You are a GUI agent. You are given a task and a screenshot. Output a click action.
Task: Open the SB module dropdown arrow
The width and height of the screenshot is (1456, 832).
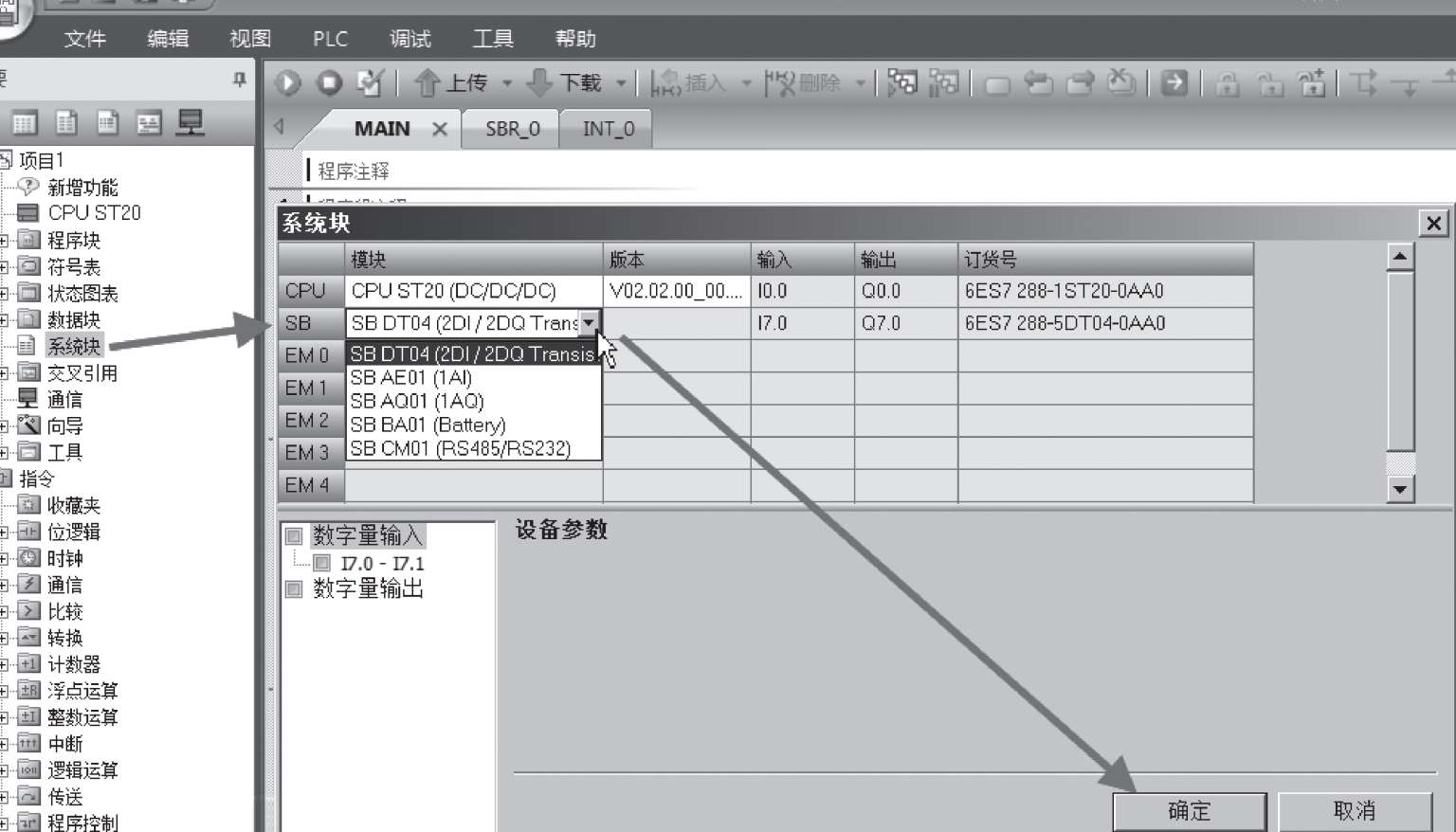click(589, 323)
